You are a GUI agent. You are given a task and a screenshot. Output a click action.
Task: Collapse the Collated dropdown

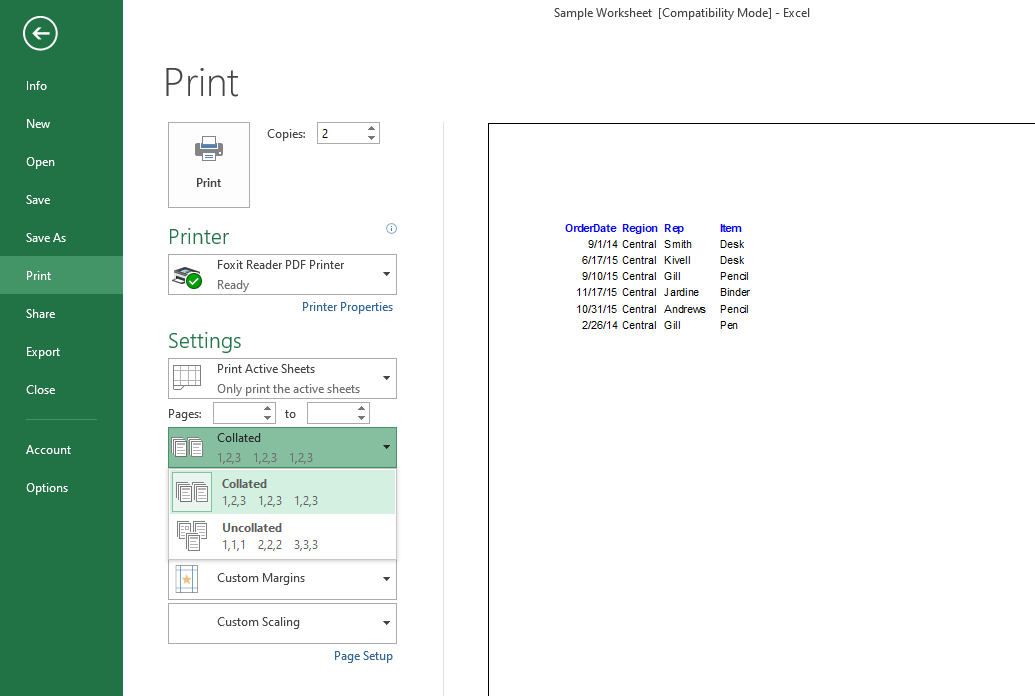click(386, 447)
